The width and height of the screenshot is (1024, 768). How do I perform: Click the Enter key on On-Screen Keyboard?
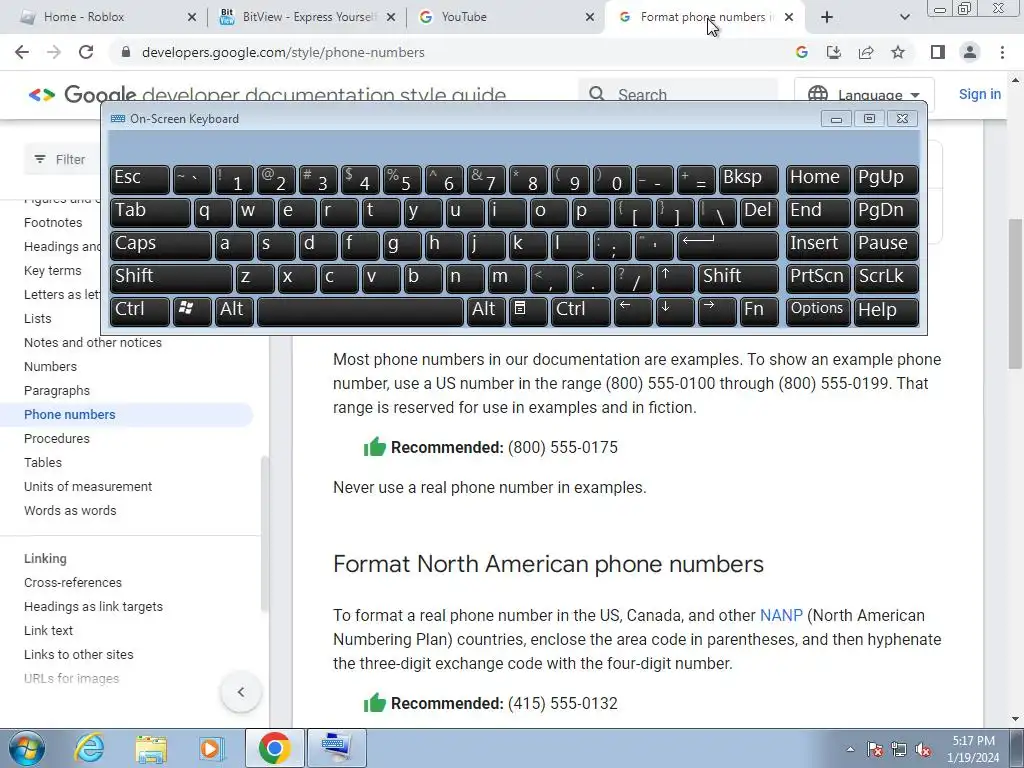coord(728,245)
